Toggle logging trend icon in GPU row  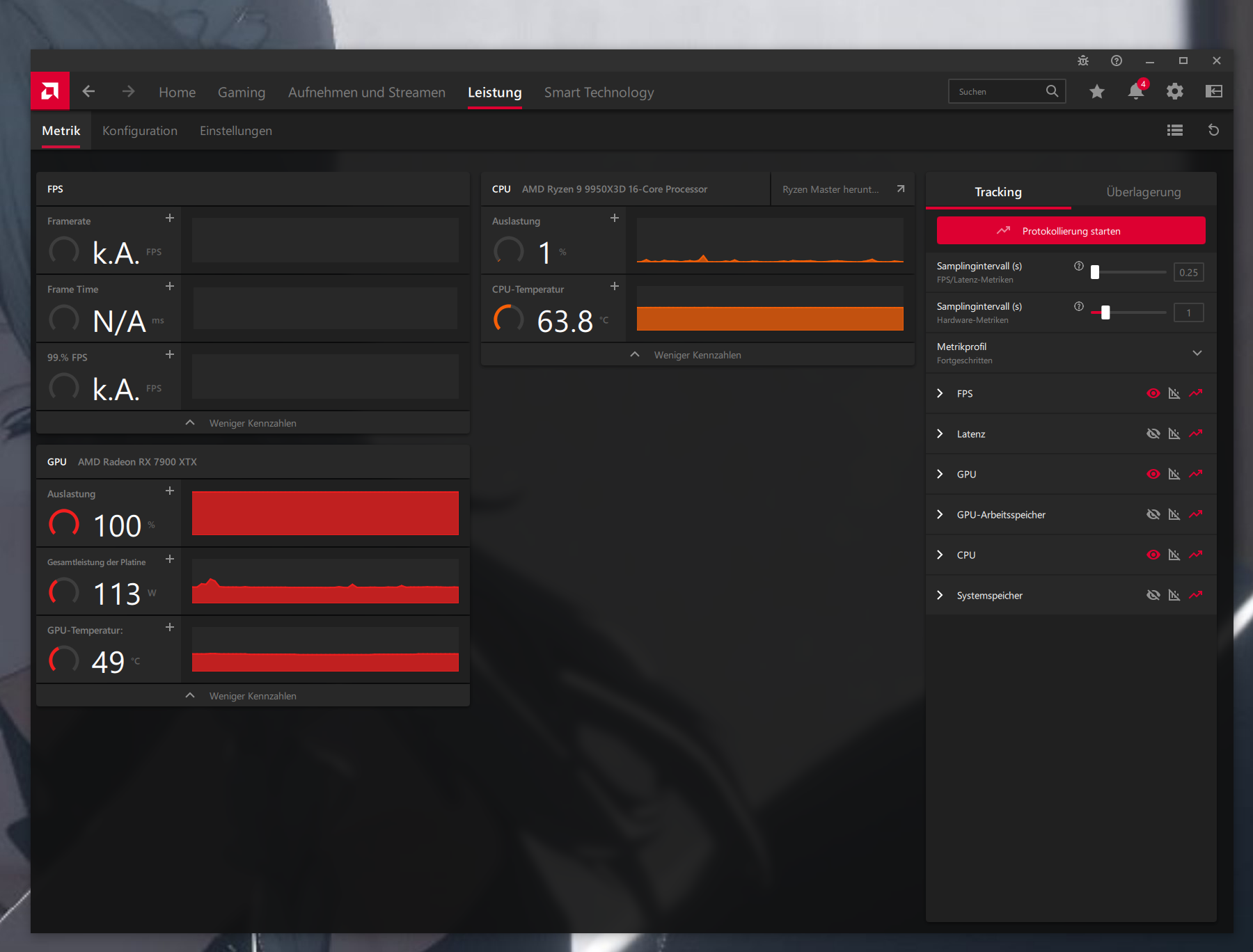tap(1196, 474)
